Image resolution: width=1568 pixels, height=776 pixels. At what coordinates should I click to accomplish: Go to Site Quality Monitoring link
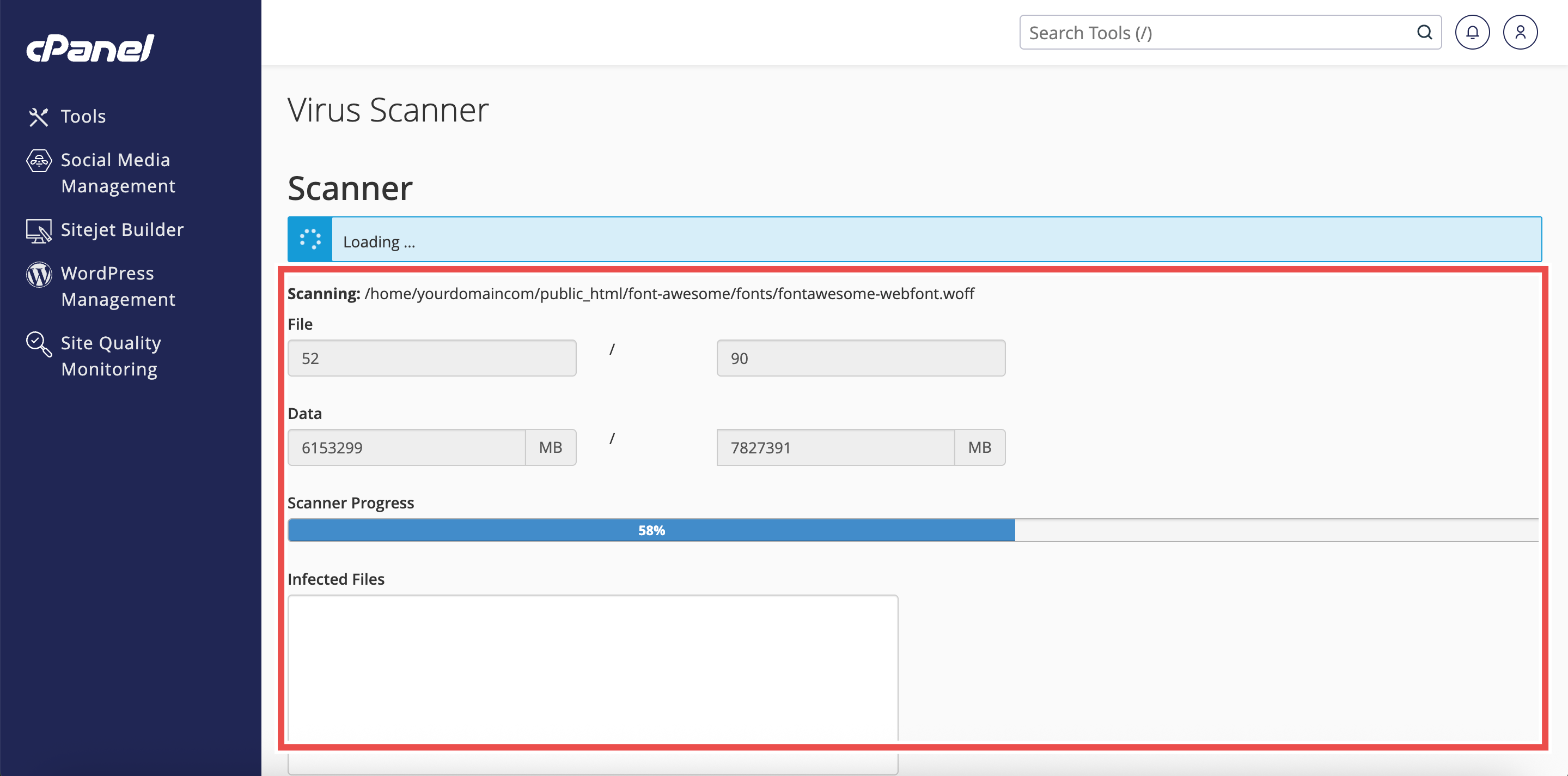(x=111, y=356)
